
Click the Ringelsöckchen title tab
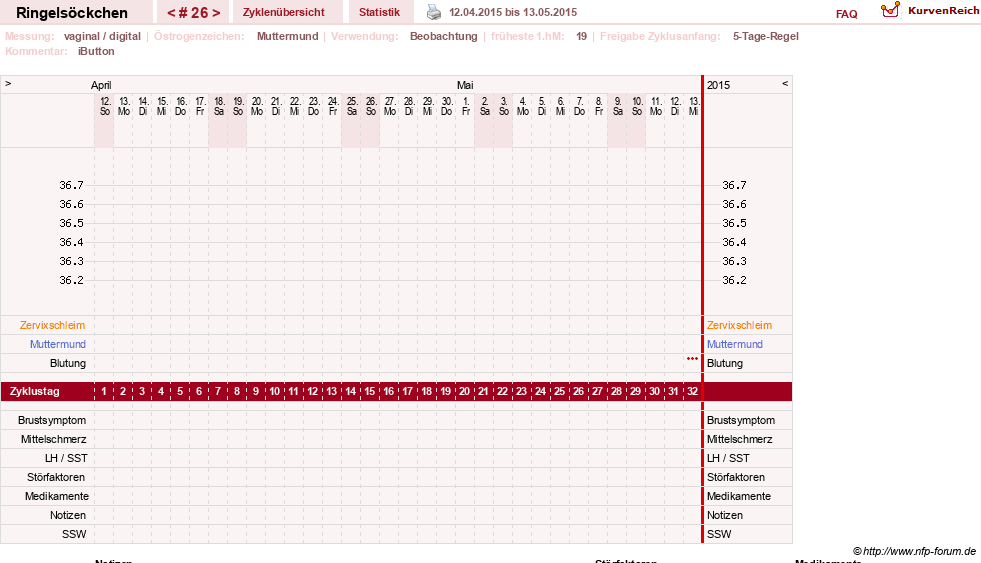tap(72, 13)
